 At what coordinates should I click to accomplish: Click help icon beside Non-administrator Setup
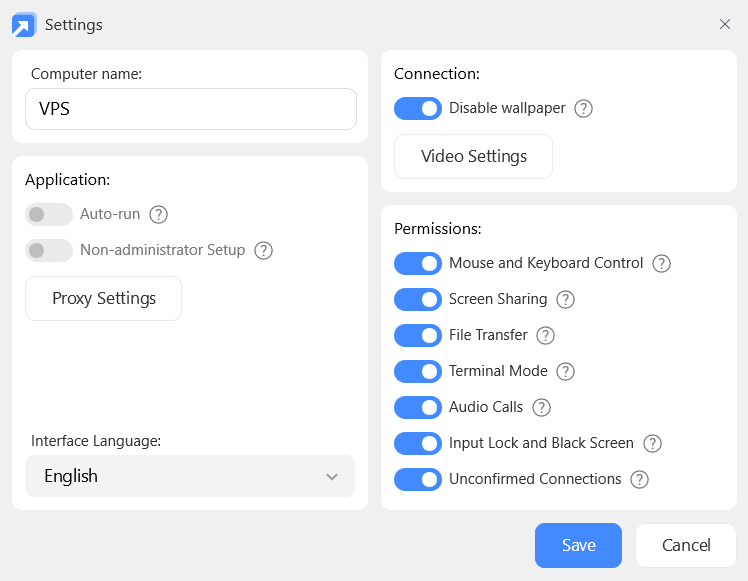tap(264, 250)
